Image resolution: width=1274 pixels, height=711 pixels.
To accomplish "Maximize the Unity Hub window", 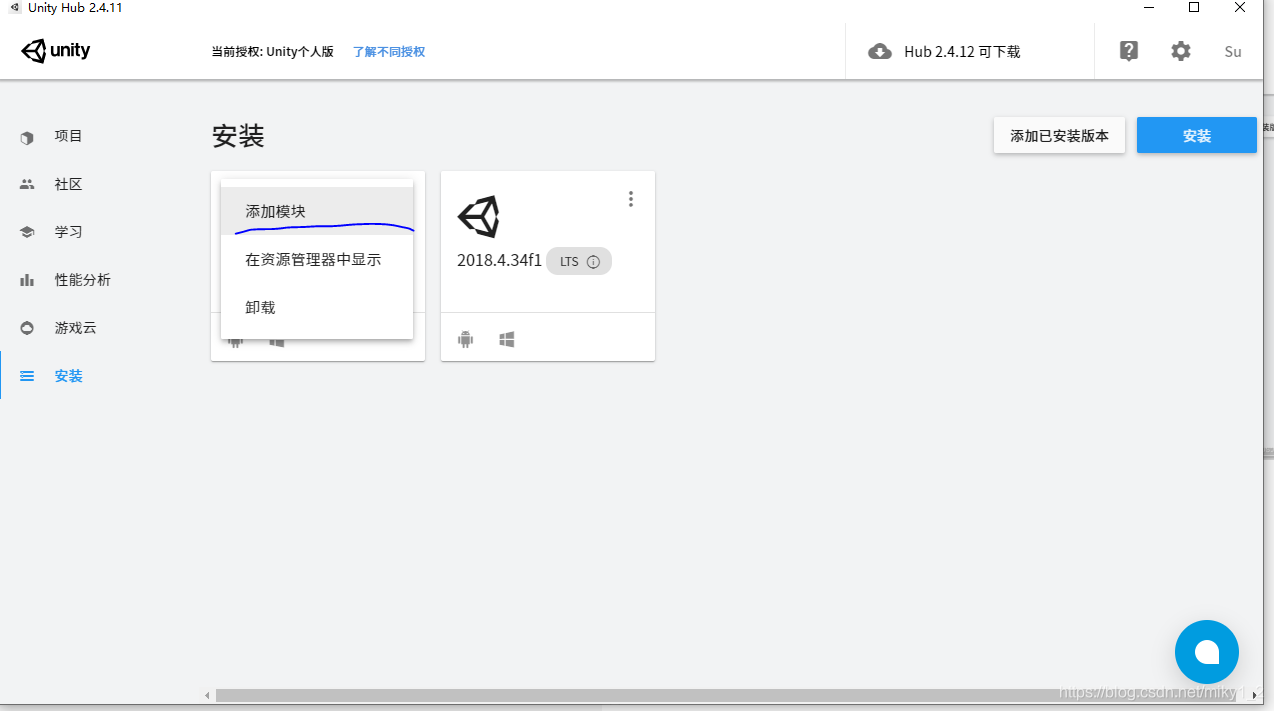I will pyautogui.click(x=1194, y=7).
